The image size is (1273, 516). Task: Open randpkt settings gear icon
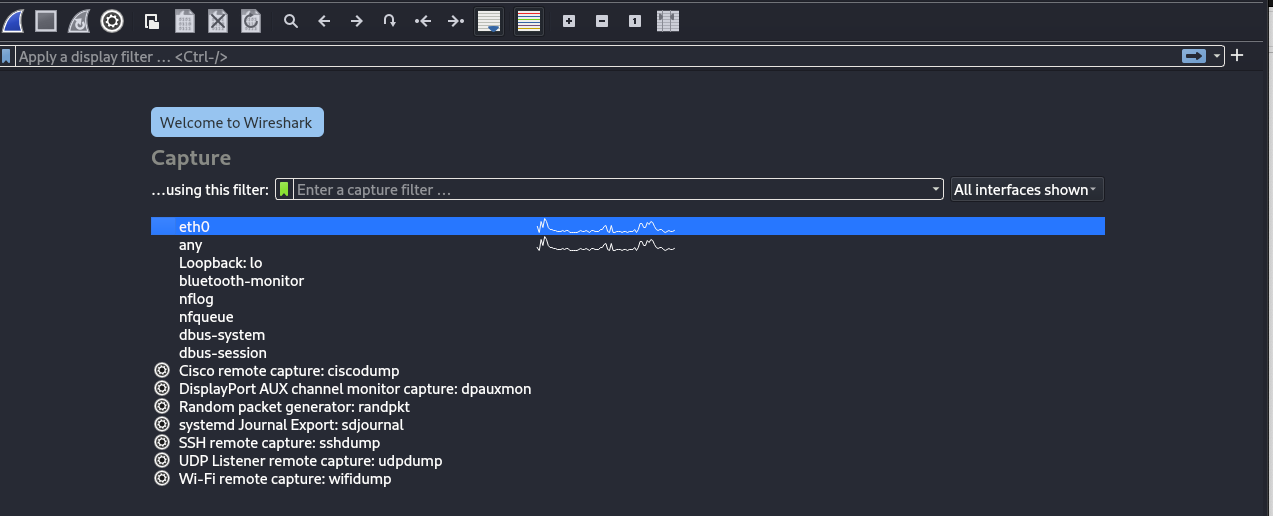pyautogui.click(x=162, y=407)
